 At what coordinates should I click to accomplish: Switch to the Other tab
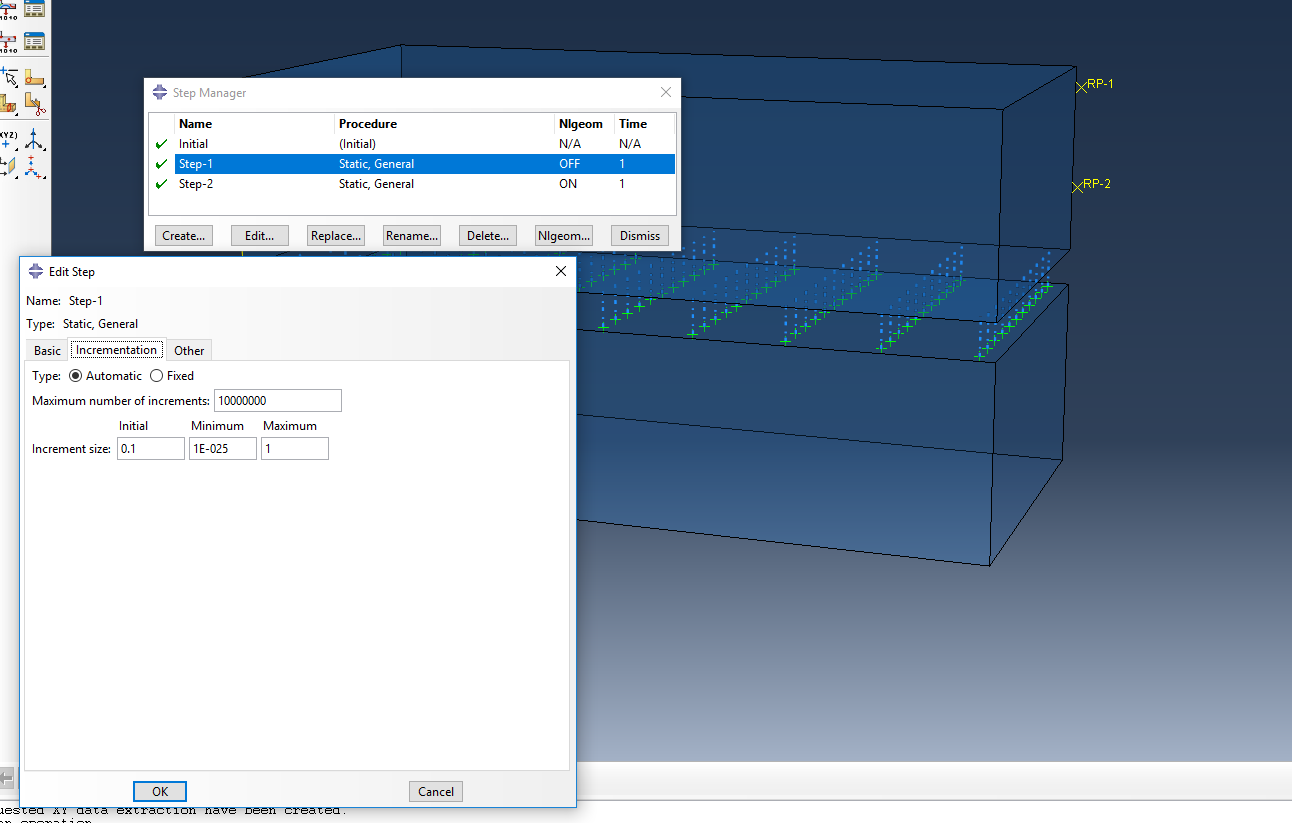pyautogui.click(x=189, y=350)
